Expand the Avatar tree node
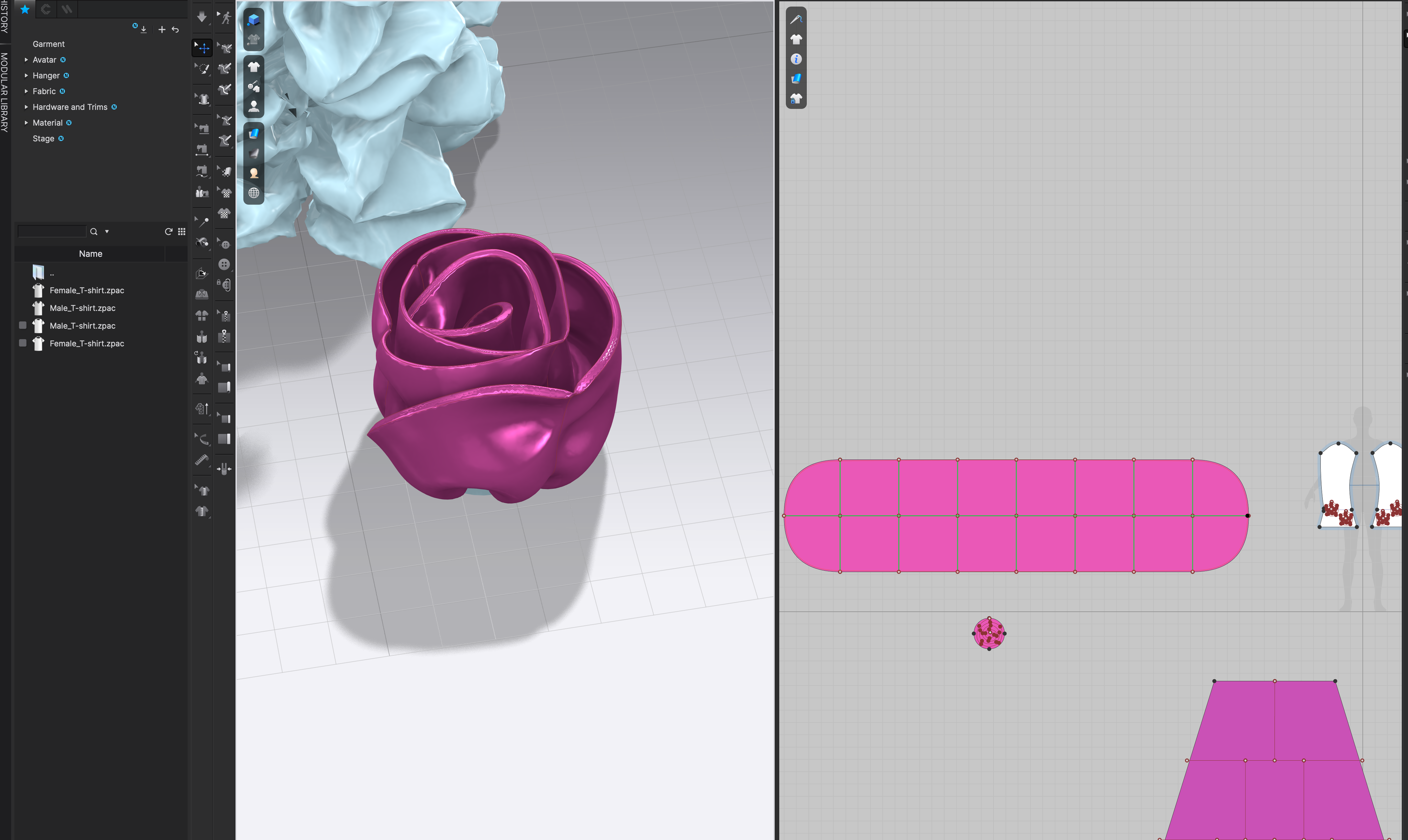This screenshot has height=840, width=1408. click(x=26, y=59)
